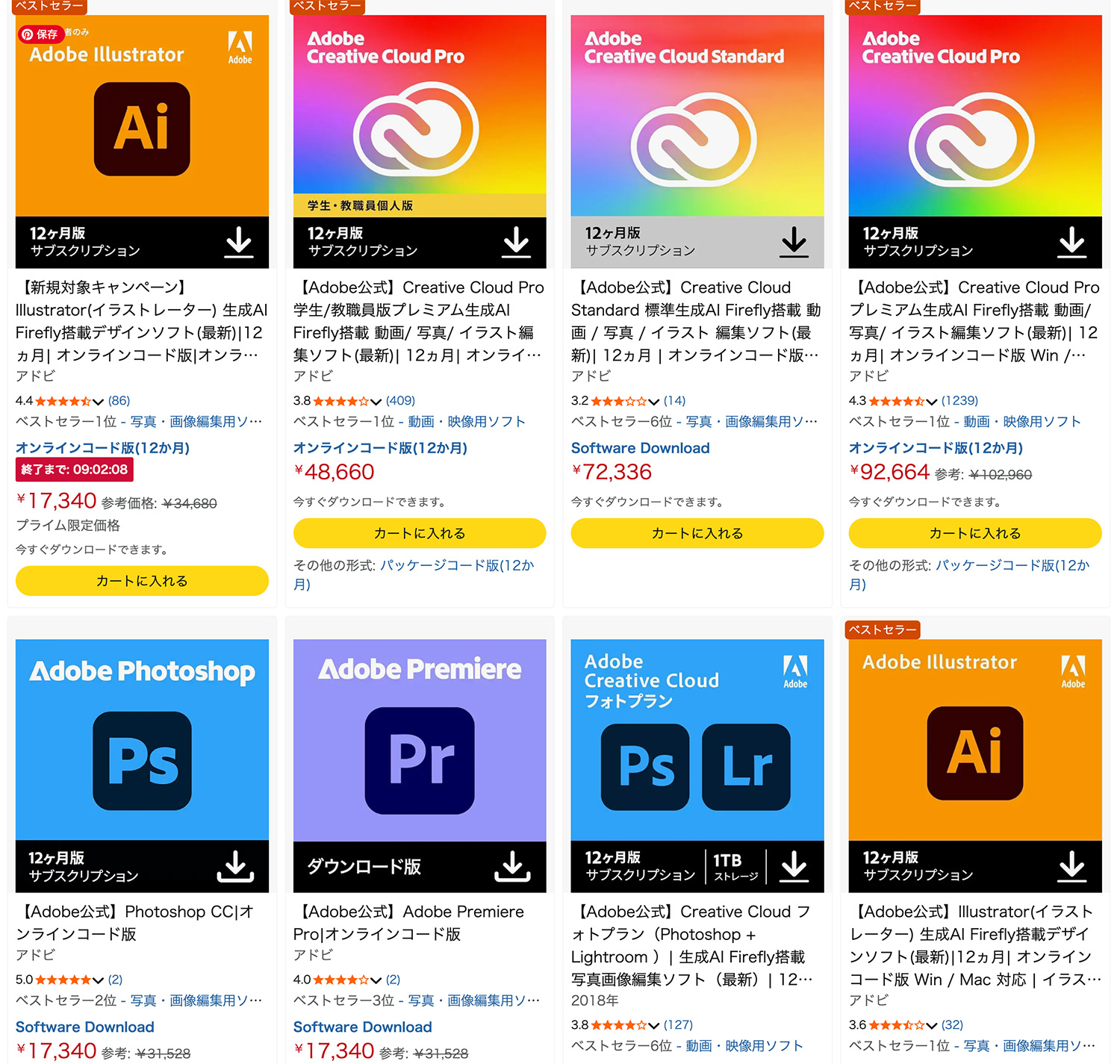Open the Creative Cloud Pro プレミアム生成AI title link
1120x1064 pixels.
(975, 321)
